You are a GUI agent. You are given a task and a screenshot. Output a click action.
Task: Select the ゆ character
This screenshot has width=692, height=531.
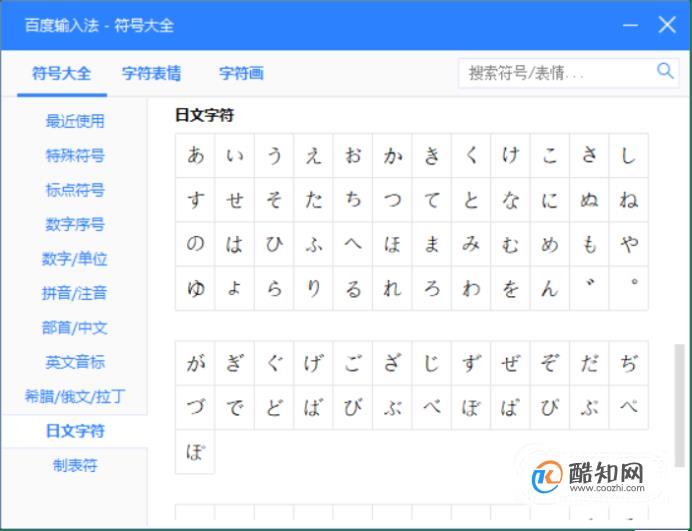(x=195, y=288)
